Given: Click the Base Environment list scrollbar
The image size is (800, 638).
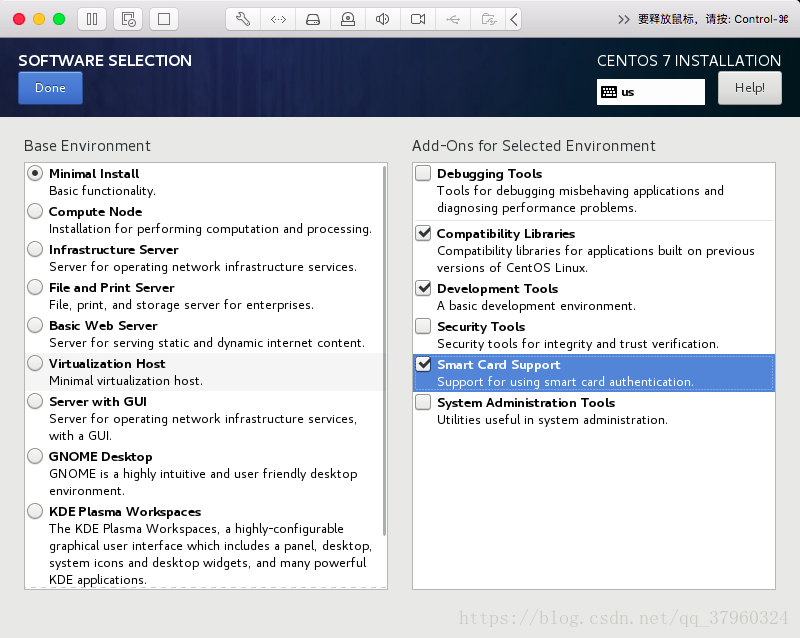Looking at the screenshot, I should click(x=385, y=351).
